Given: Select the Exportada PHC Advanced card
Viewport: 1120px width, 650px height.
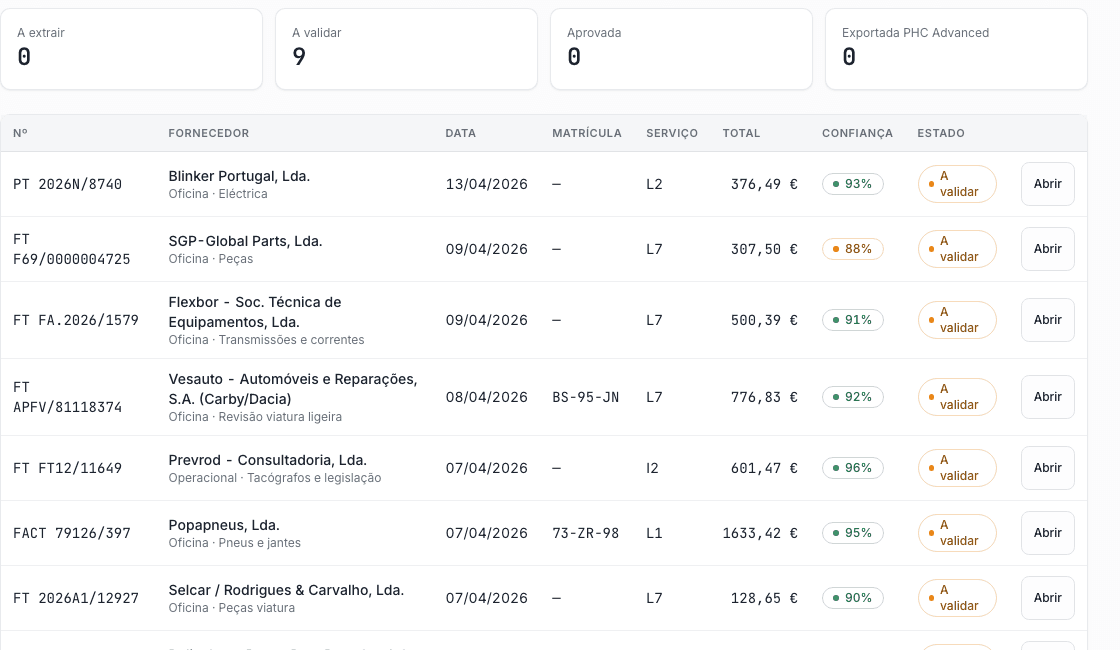Looking at the screenshot, I should point(956,49).
